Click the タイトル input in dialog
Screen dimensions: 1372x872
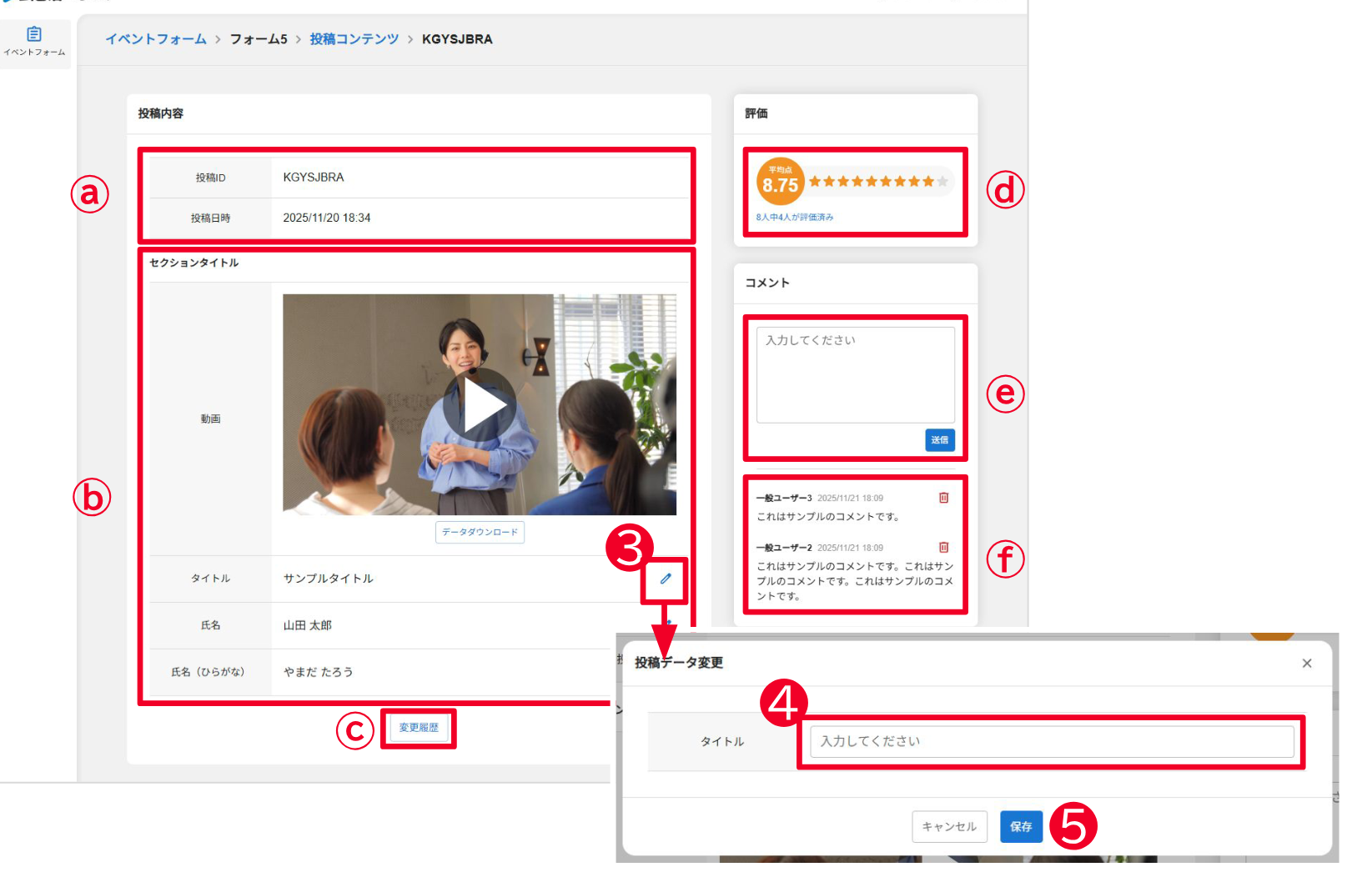click(1052, 741)
